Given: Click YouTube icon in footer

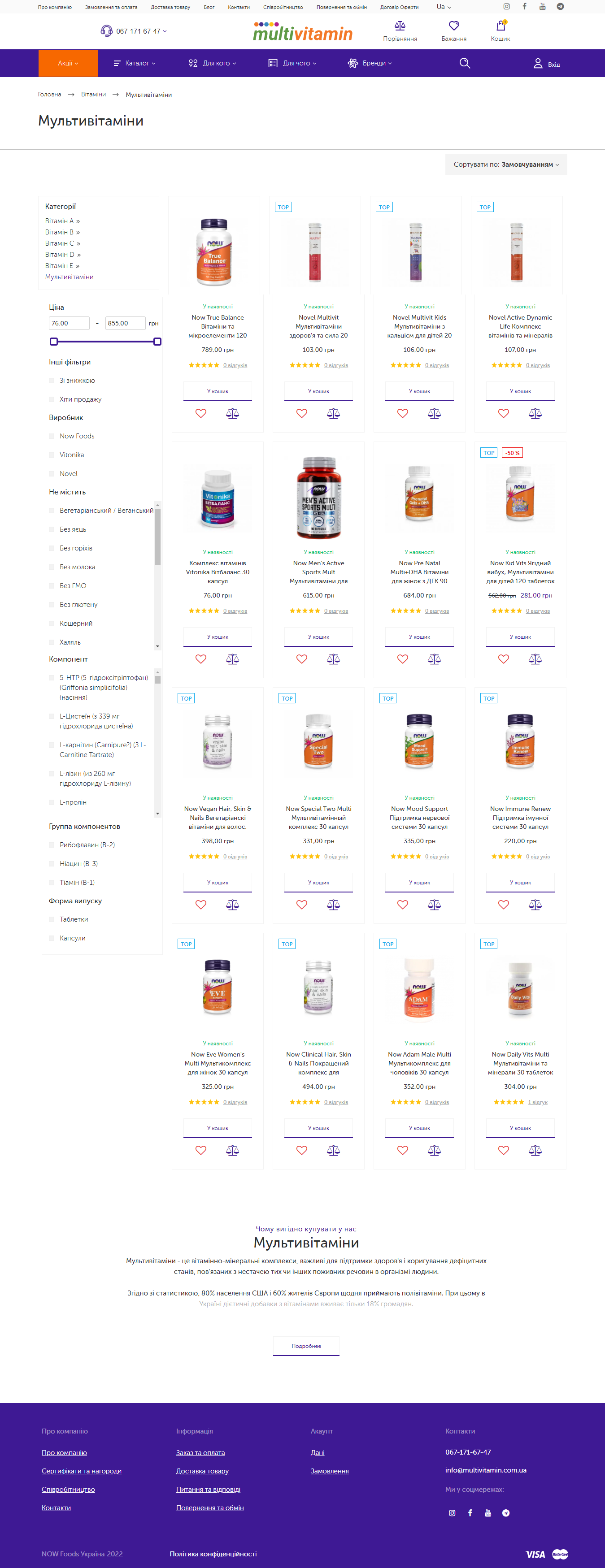Looking at the screenshot, I should tap(488, 1512).
